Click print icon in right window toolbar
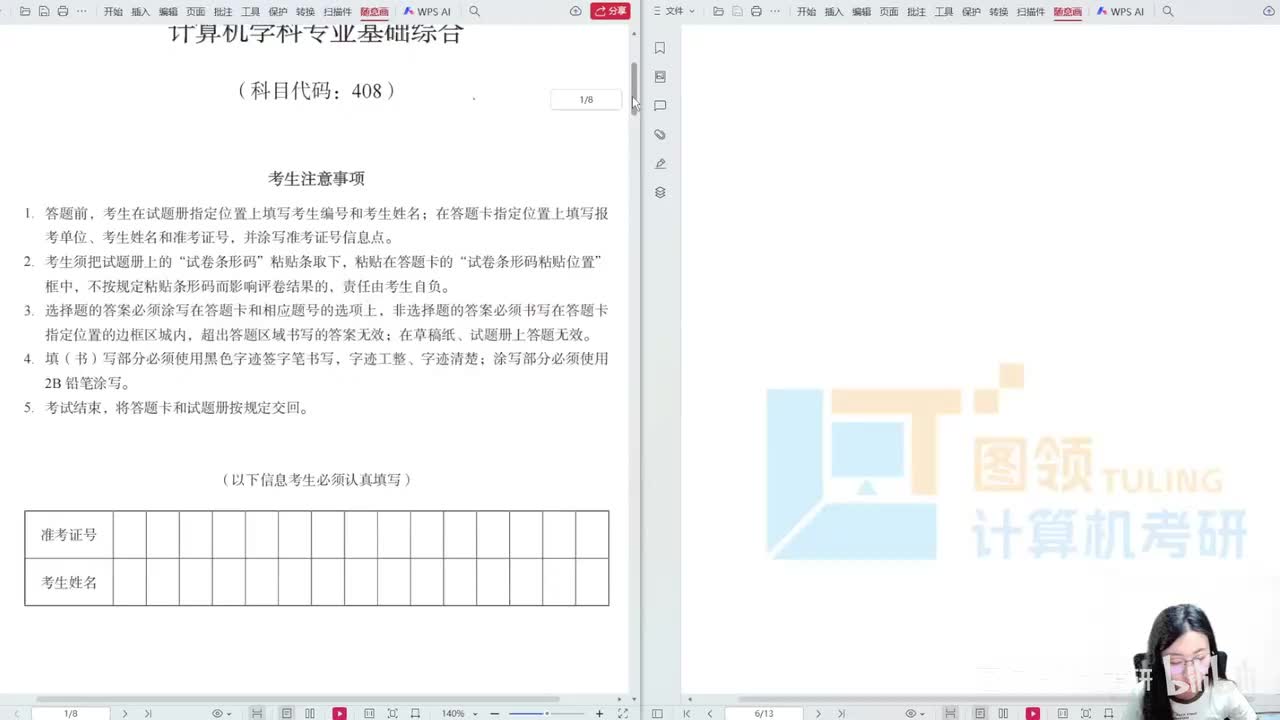The width and height of the screenshot is (1280, 720). coord(756,11)
